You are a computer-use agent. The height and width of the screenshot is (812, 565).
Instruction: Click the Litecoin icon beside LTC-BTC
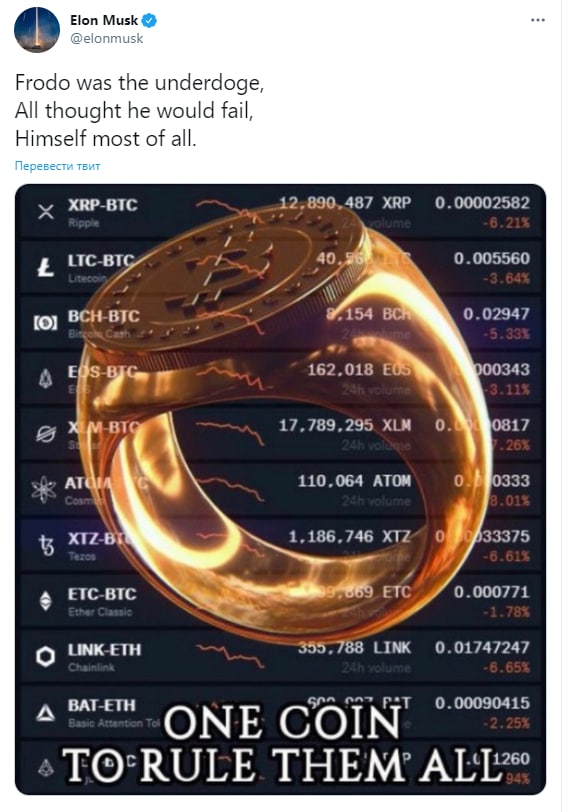(x=46, y=268)
